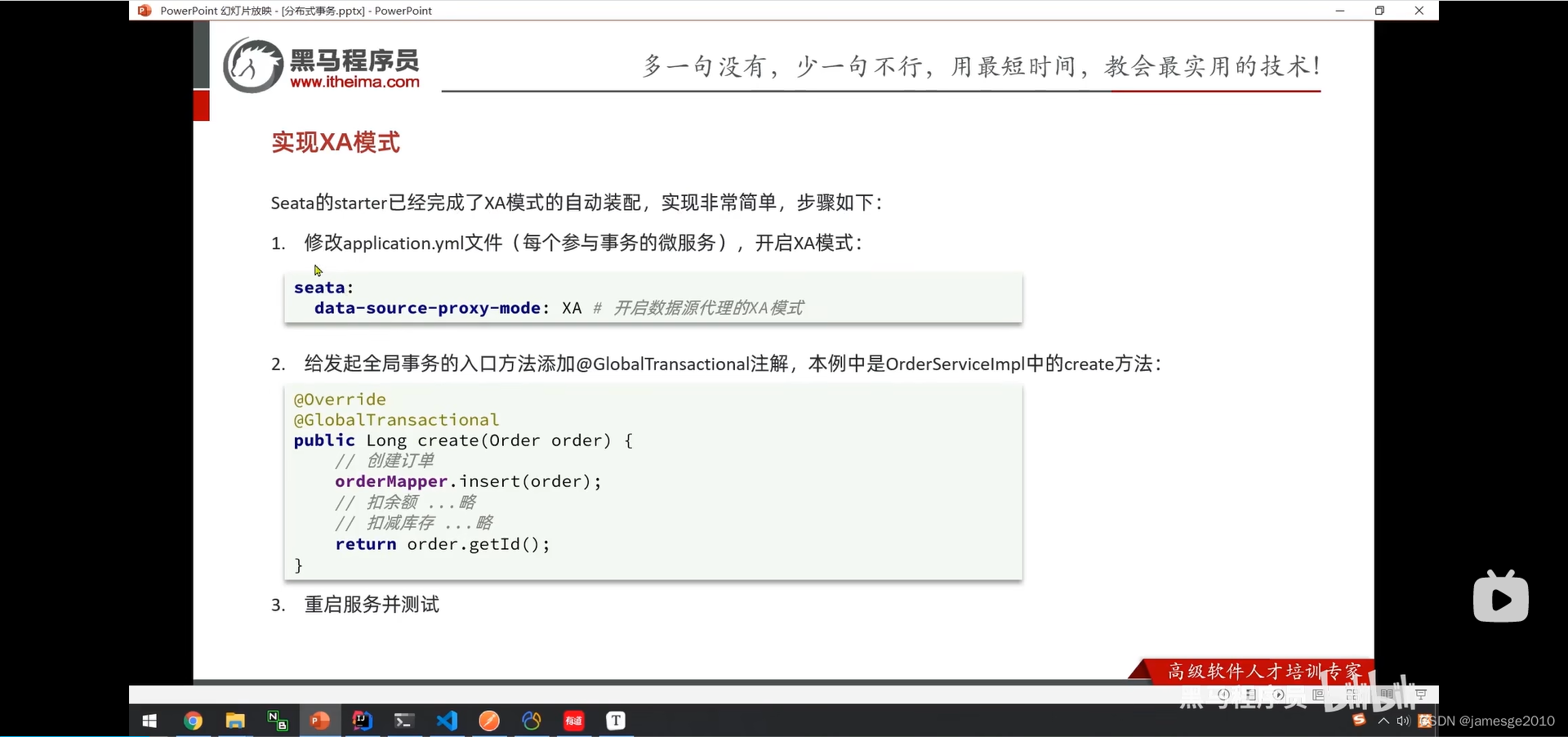Open File Explorer from the taskbar
The image size is (1568, 737).
click(x=235, y=721)
